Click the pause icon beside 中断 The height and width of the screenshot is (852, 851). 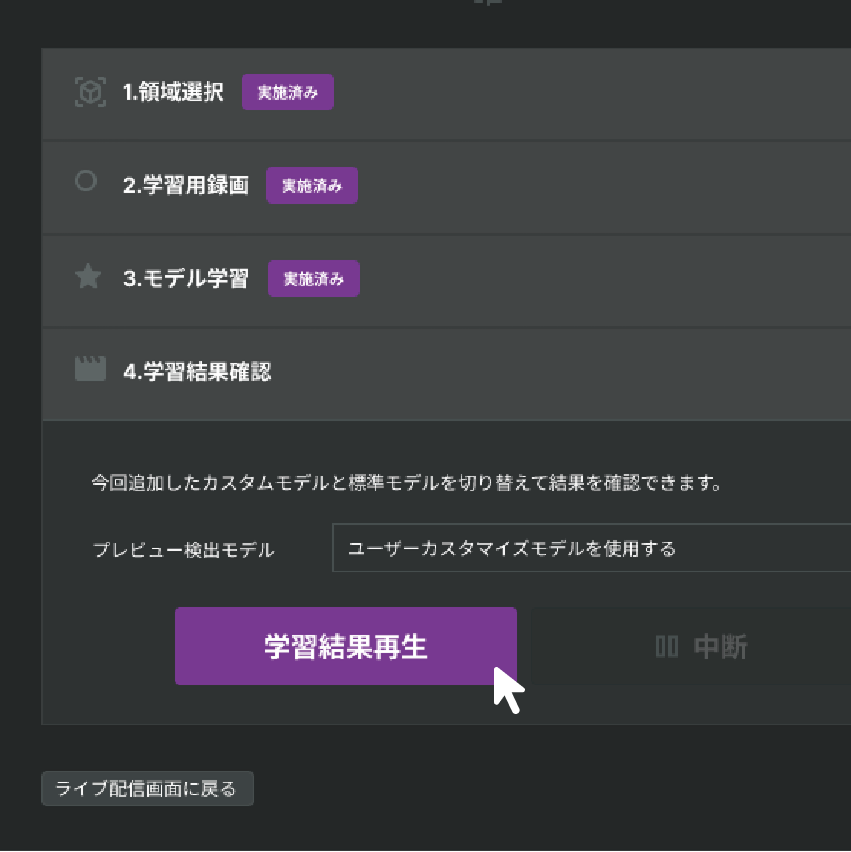coord(667,647)
